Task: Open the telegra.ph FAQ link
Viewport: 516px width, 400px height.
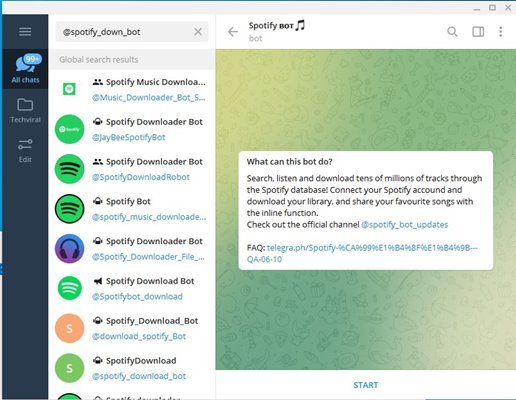Action: click(x=362, y=253)
